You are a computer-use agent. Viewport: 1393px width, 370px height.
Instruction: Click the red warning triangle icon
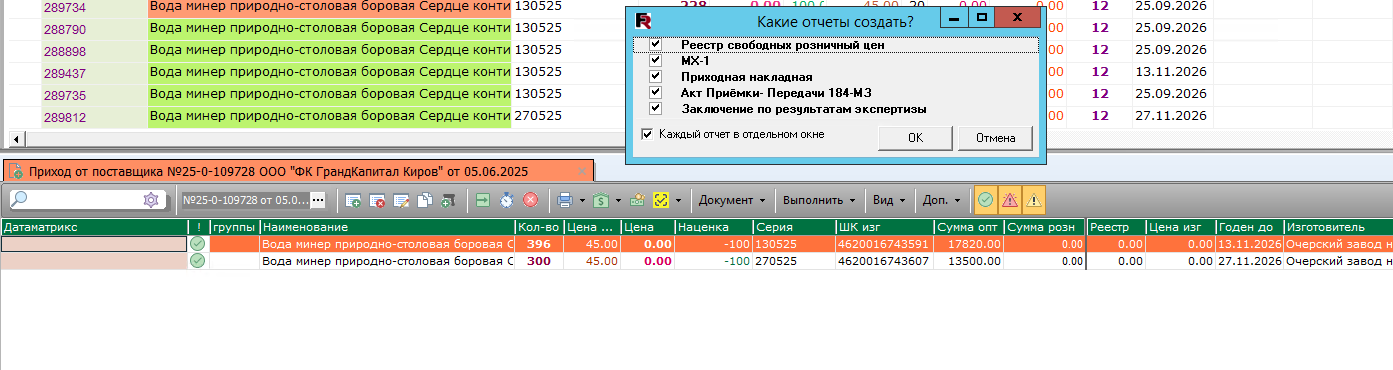1009,200
